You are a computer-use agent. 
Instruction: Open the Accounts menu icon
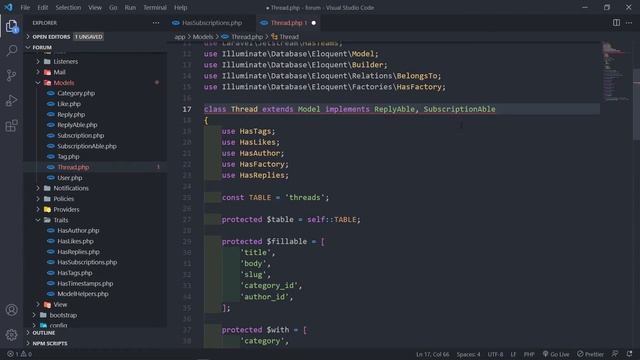(11, 310)
